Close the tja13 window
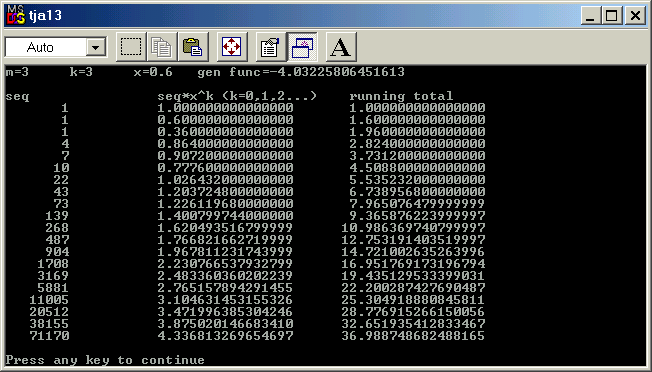652x372 pixels. pyautogui.click(x=635, y=16)
